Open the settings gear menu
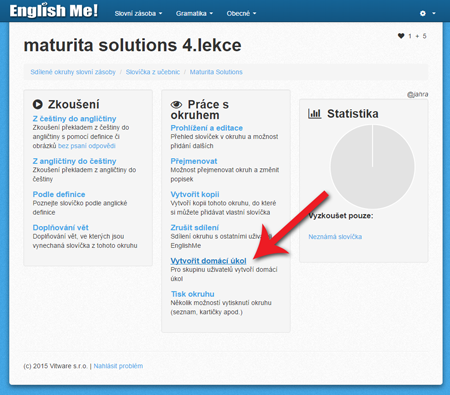450x395 pixels. click(x=427, y=13)
